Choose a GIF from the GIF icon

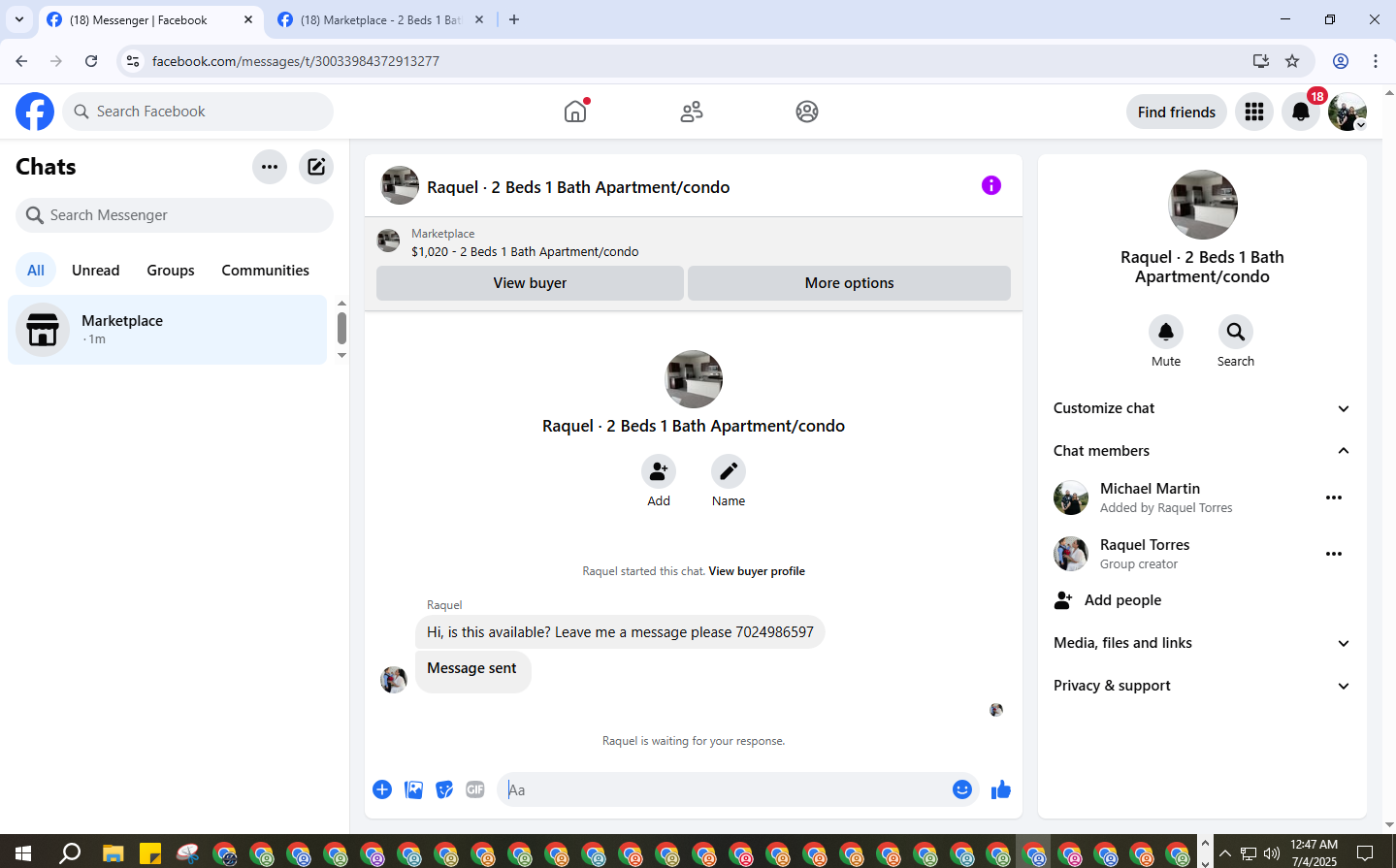(475, 789)
